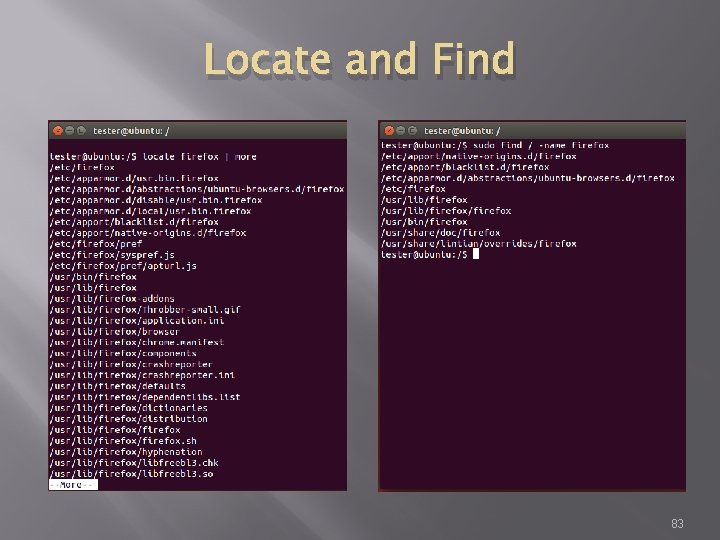Click '/usr/bin/firefox' in right terminal
Screen dimensions: 720x540
point(424,222)
